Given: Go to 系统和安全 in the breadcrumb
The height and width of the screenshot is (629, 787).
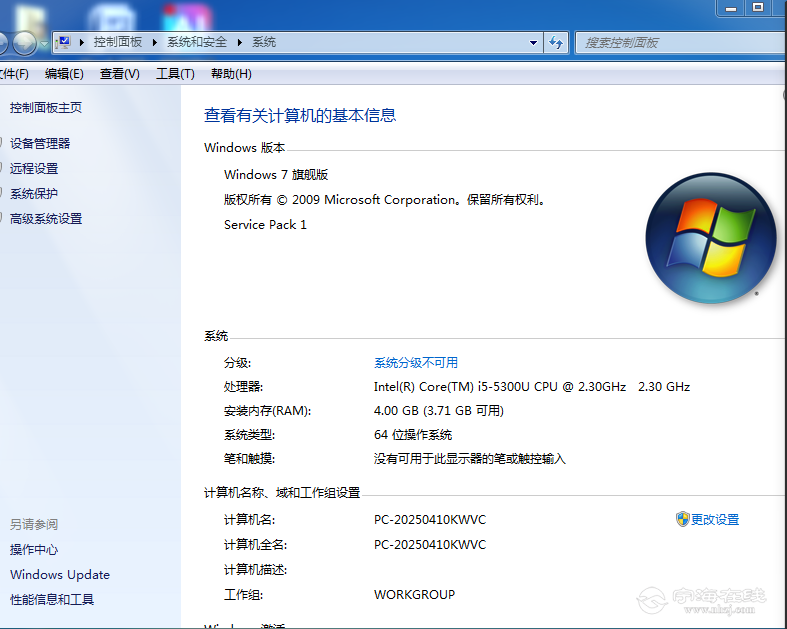Looking at the screenshot, I should 197,42.
